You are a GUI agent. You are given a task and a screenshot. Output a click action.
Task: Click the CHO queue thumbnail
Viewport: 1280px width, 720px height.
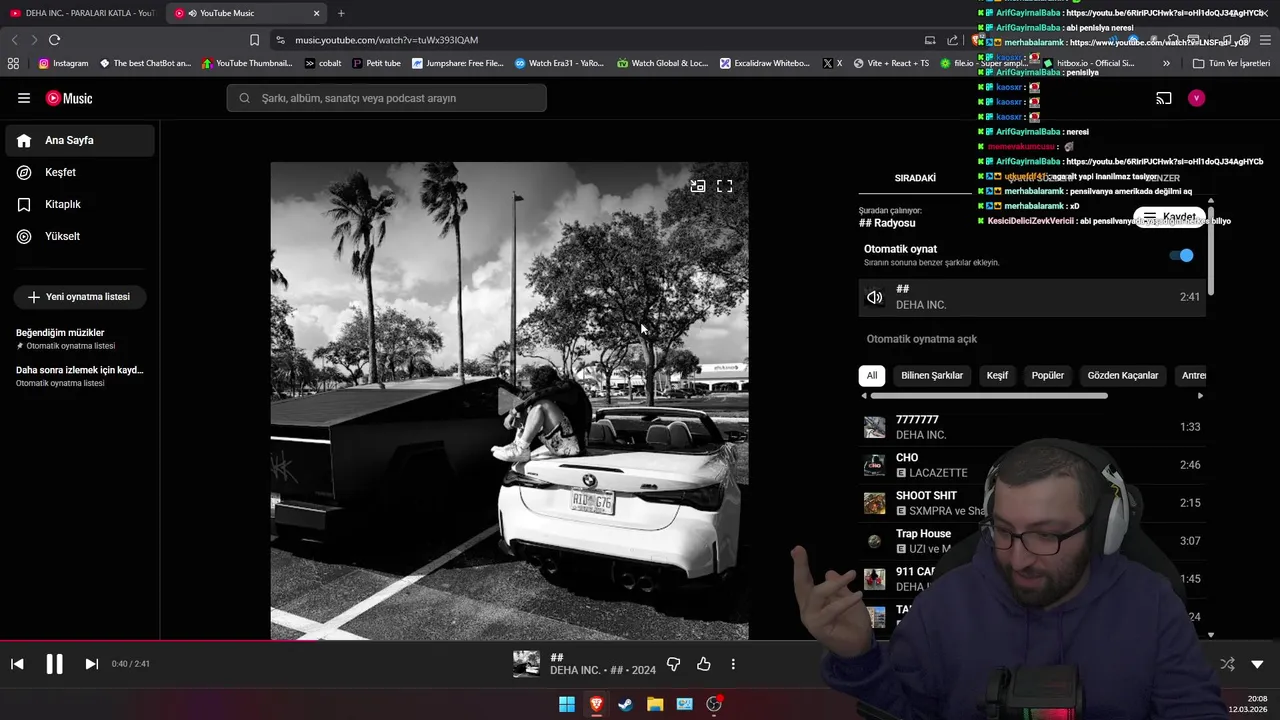[875, 466]
